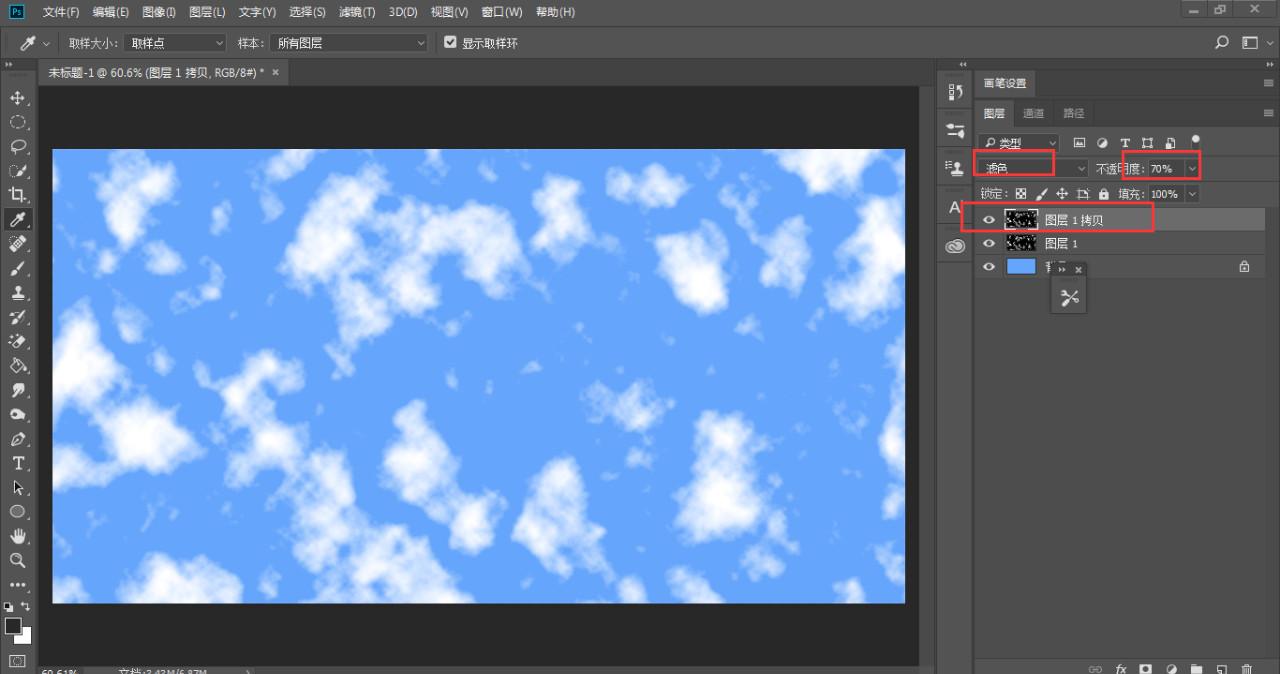This screenshot has height=674, width=1280.
Task: Open the Clone Source panel icon
Action: click(x=955, y=168)
